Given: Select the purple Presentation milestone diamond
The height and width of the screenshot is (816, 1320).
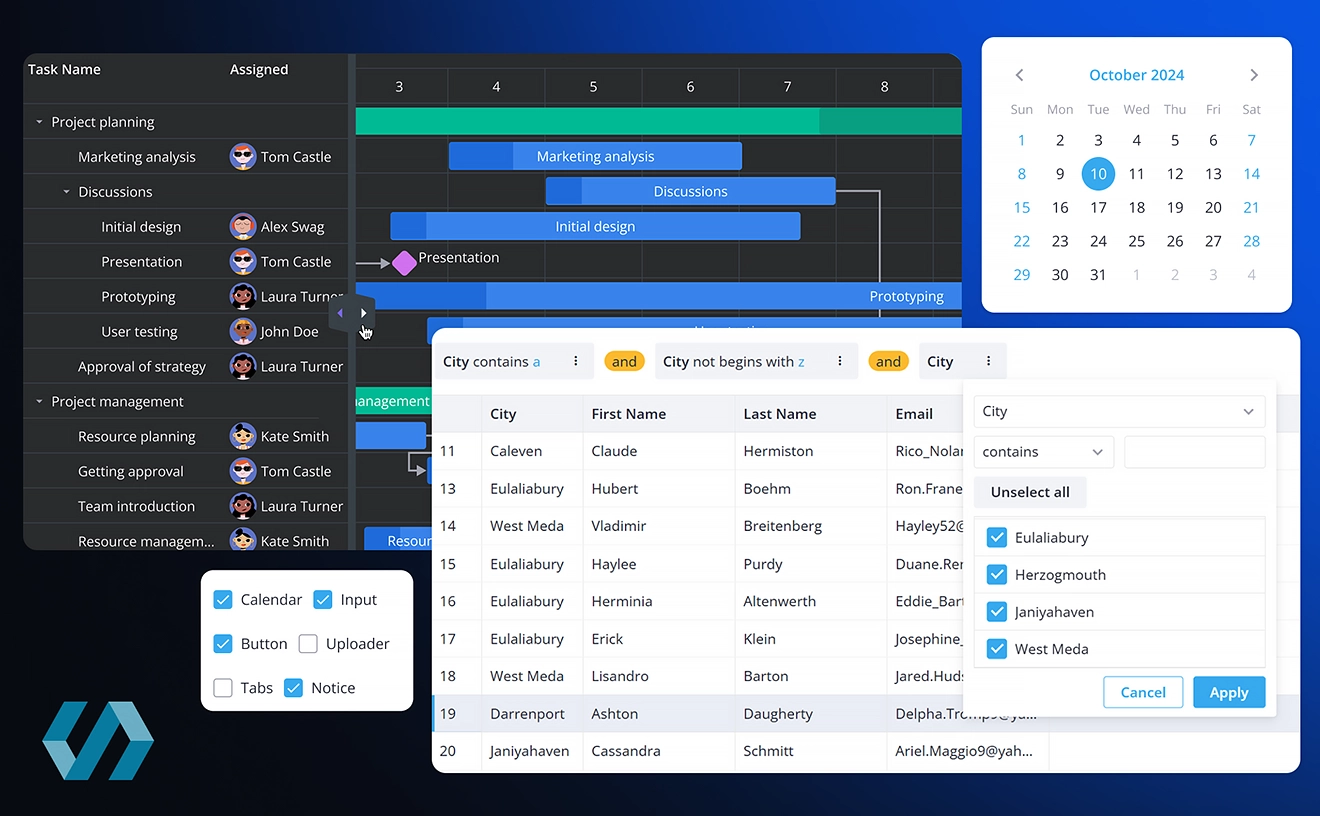Looking at the screenshot, I should coord(403,263).
